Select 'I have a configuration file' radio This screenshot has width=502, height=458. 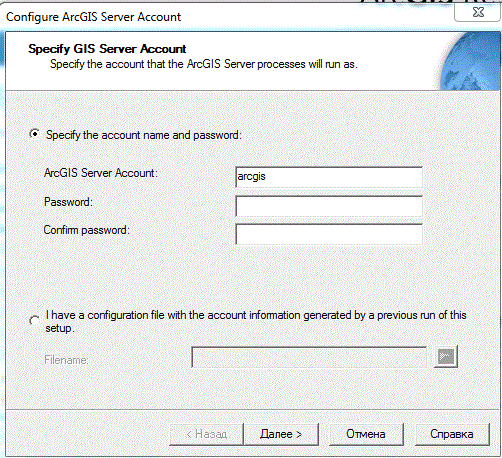tap(34, 321)
